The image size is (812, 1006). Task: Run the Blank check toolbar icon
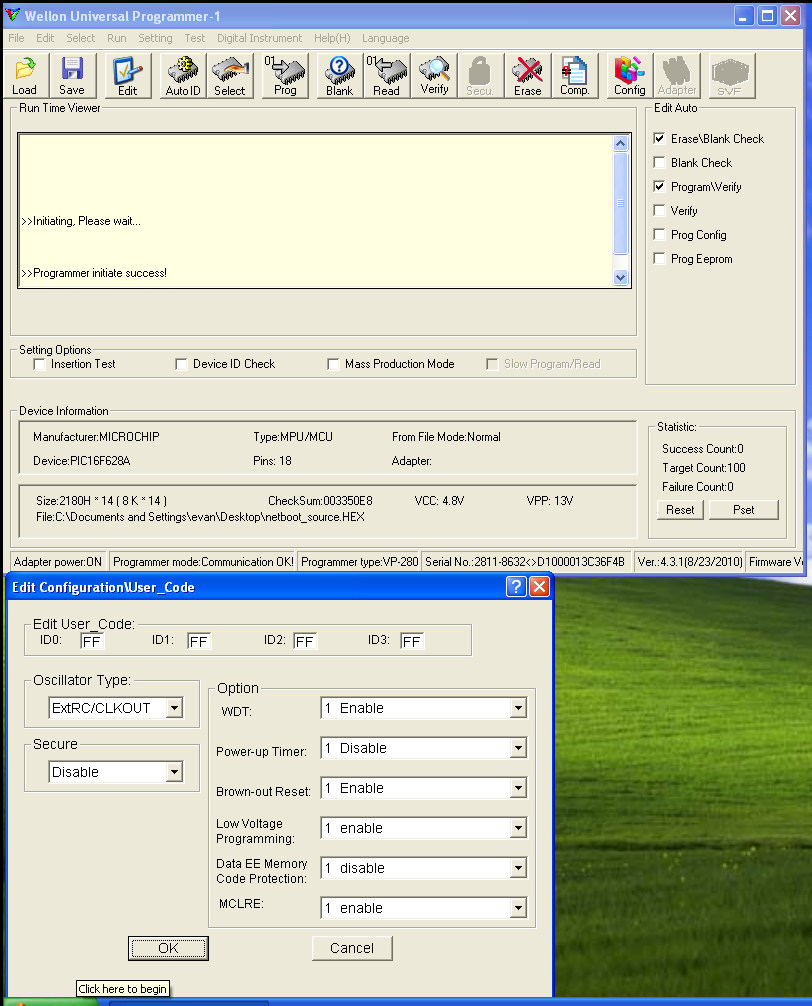pyautogui.click(x=339, y=76)
